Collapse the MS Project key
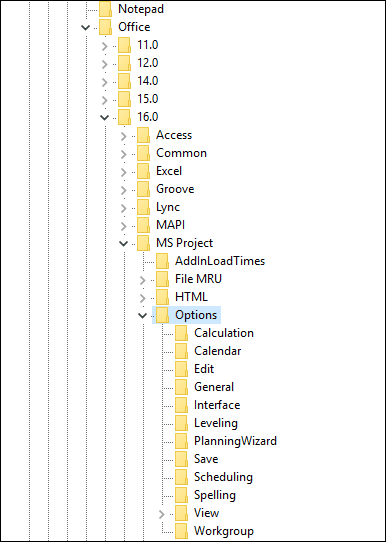 click(123, 244)
